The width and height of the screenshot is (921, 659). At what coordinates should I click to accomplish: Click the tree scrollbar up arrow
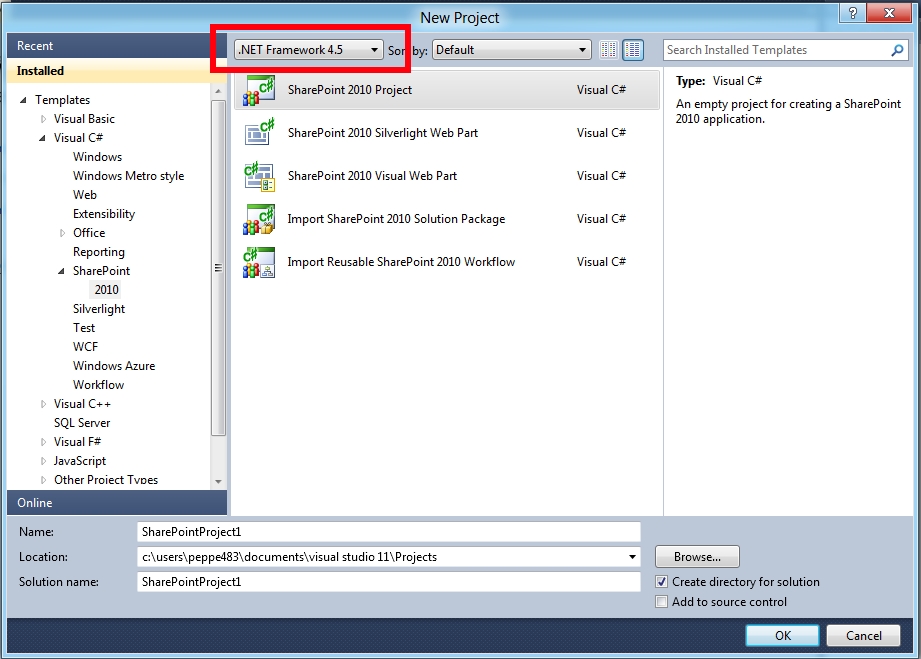click(x=218, y=91)
